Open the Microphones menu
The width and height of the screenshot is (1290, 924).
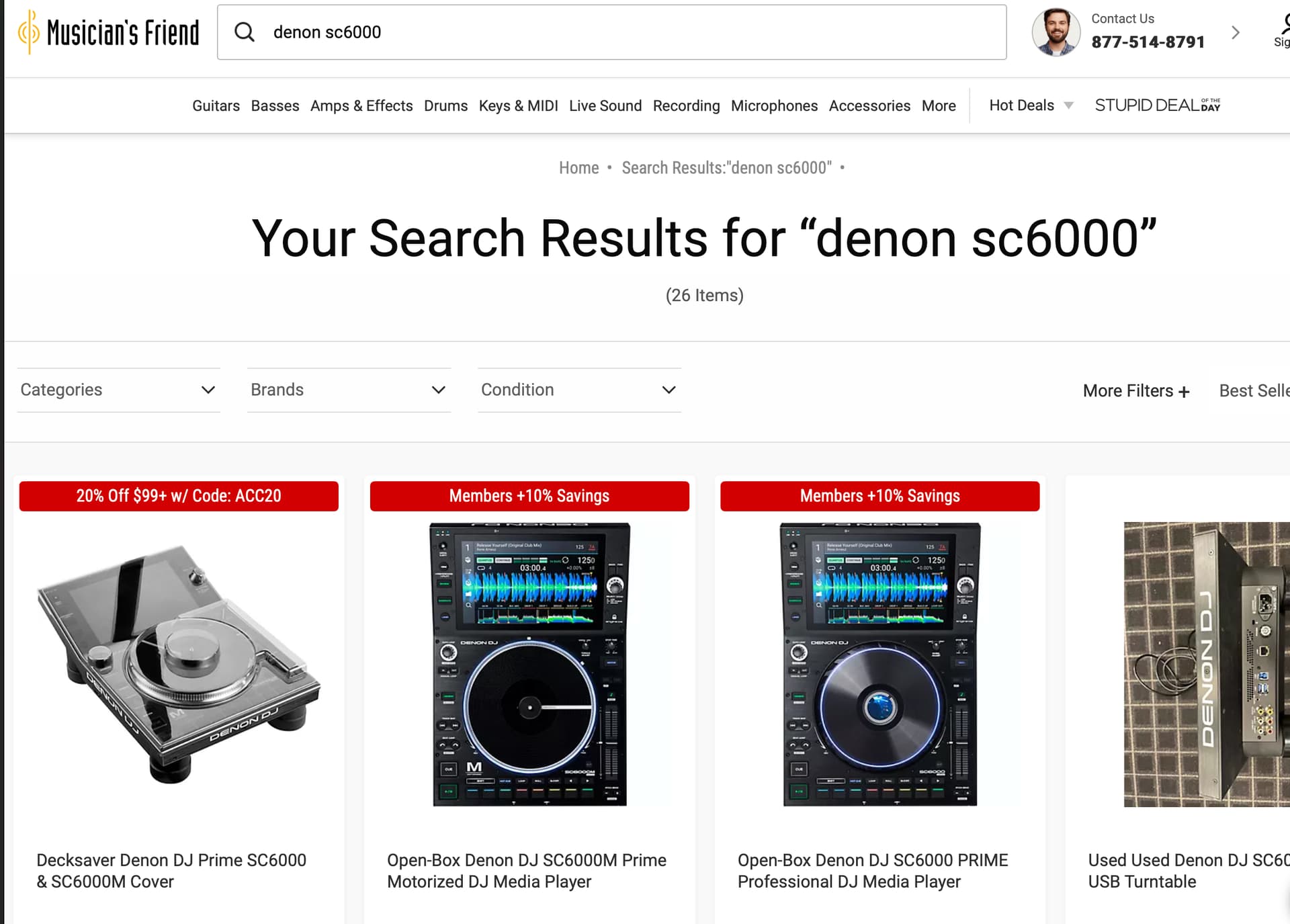[x=774, y=106]
